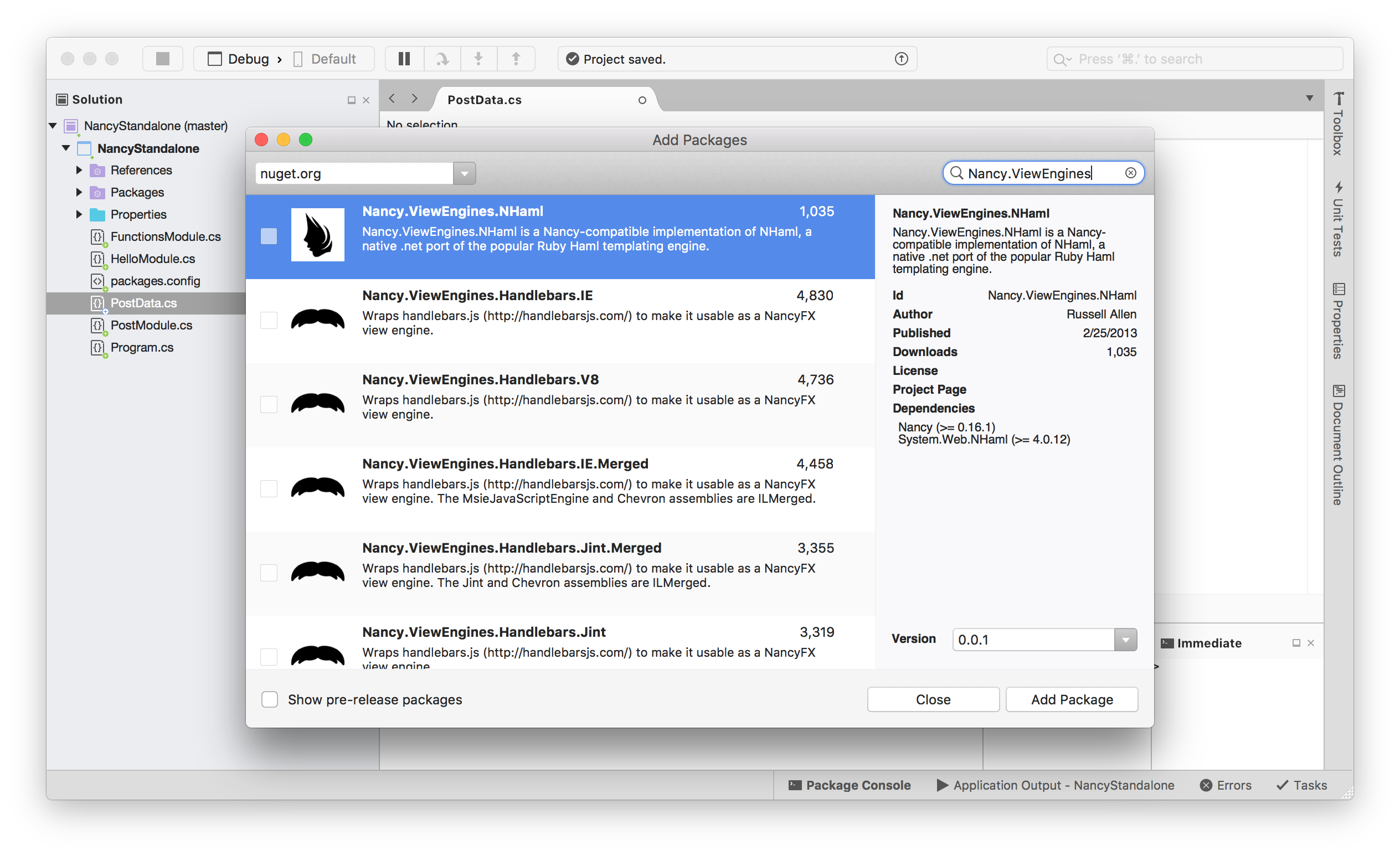
Task: Click the Nancy.ViewEngines package search field
Action: (1043, 173)
